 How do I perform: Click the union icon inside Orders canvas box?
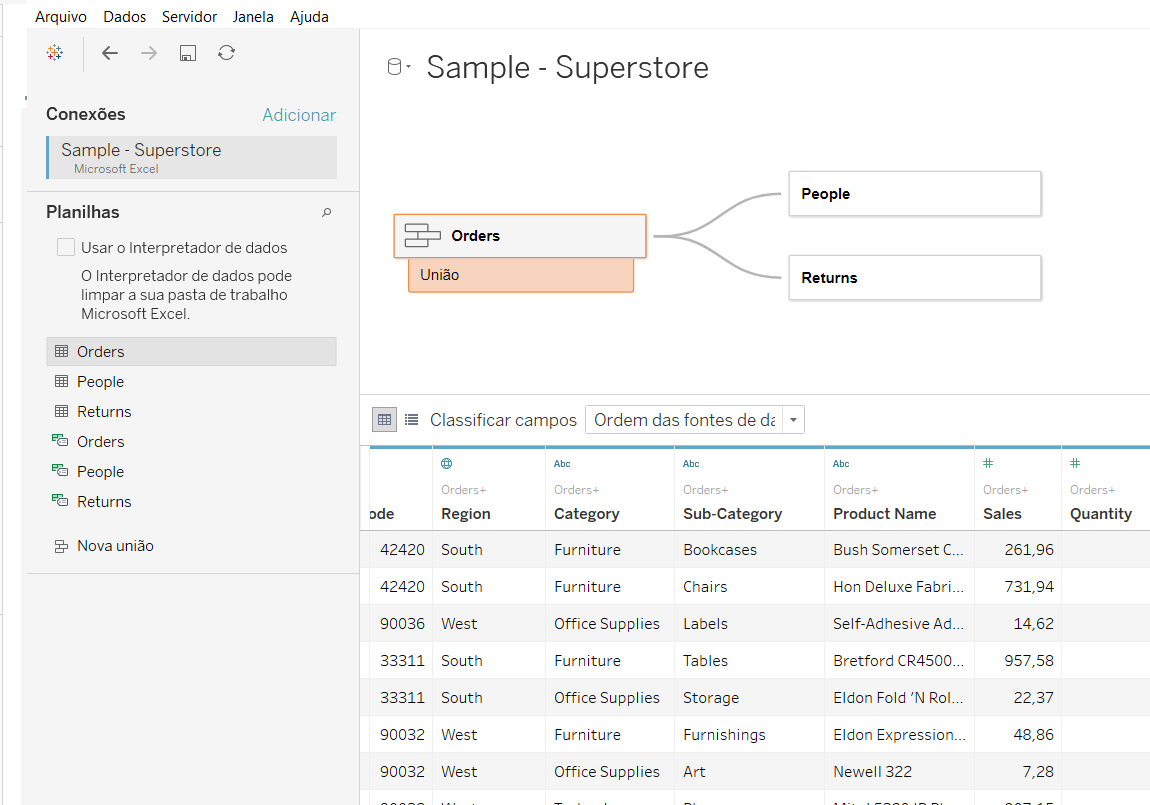coord(422,235)
